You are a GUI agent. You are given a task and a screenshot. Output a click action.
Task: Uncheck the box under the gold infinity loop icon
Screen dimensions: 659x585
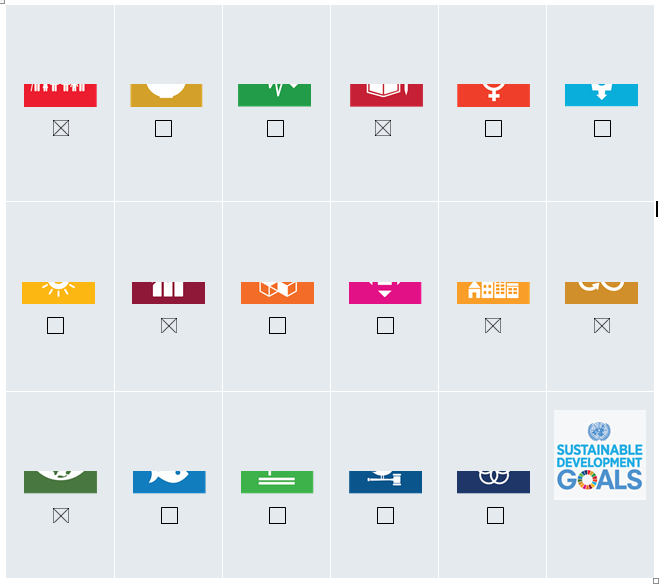tap(602, 325)
